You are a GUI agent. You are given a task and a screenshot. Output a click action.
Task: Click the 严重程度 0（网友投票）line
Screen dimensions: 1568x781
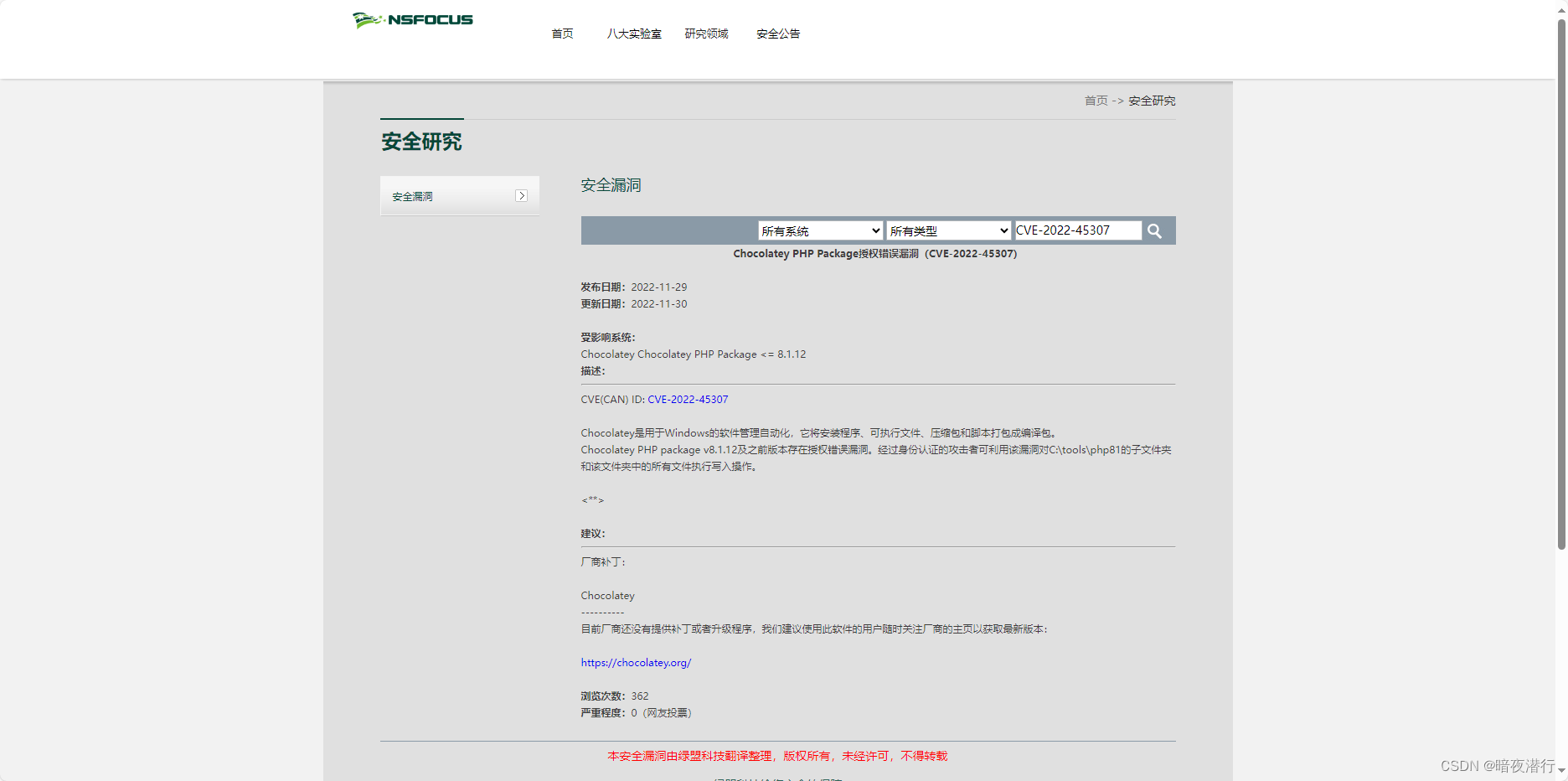(x=637, y=713)
